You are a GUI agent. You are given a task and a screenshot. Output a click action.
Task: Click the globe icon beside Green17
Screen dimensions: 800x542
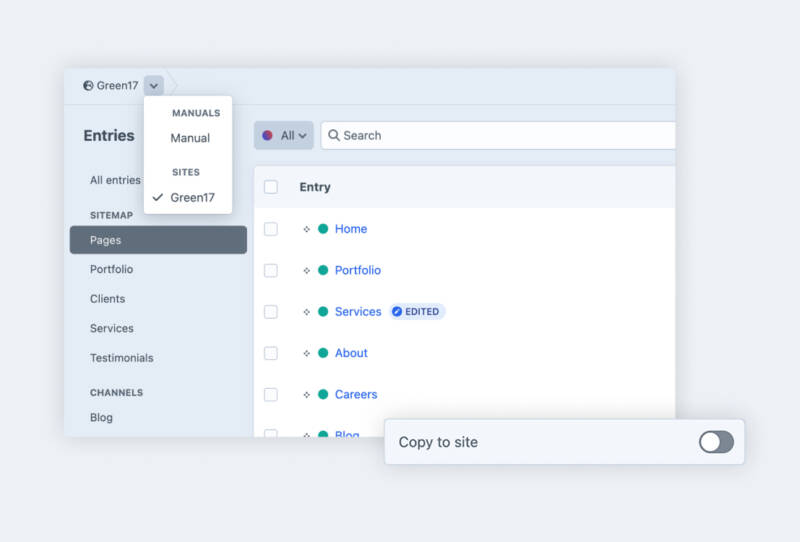[89, 86]
